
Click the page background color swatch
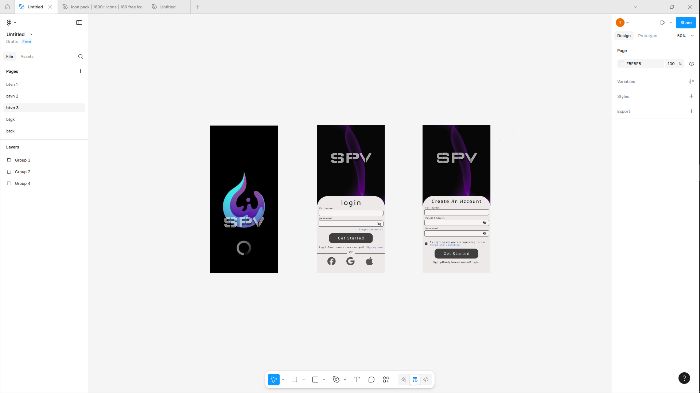click(621, 63)
